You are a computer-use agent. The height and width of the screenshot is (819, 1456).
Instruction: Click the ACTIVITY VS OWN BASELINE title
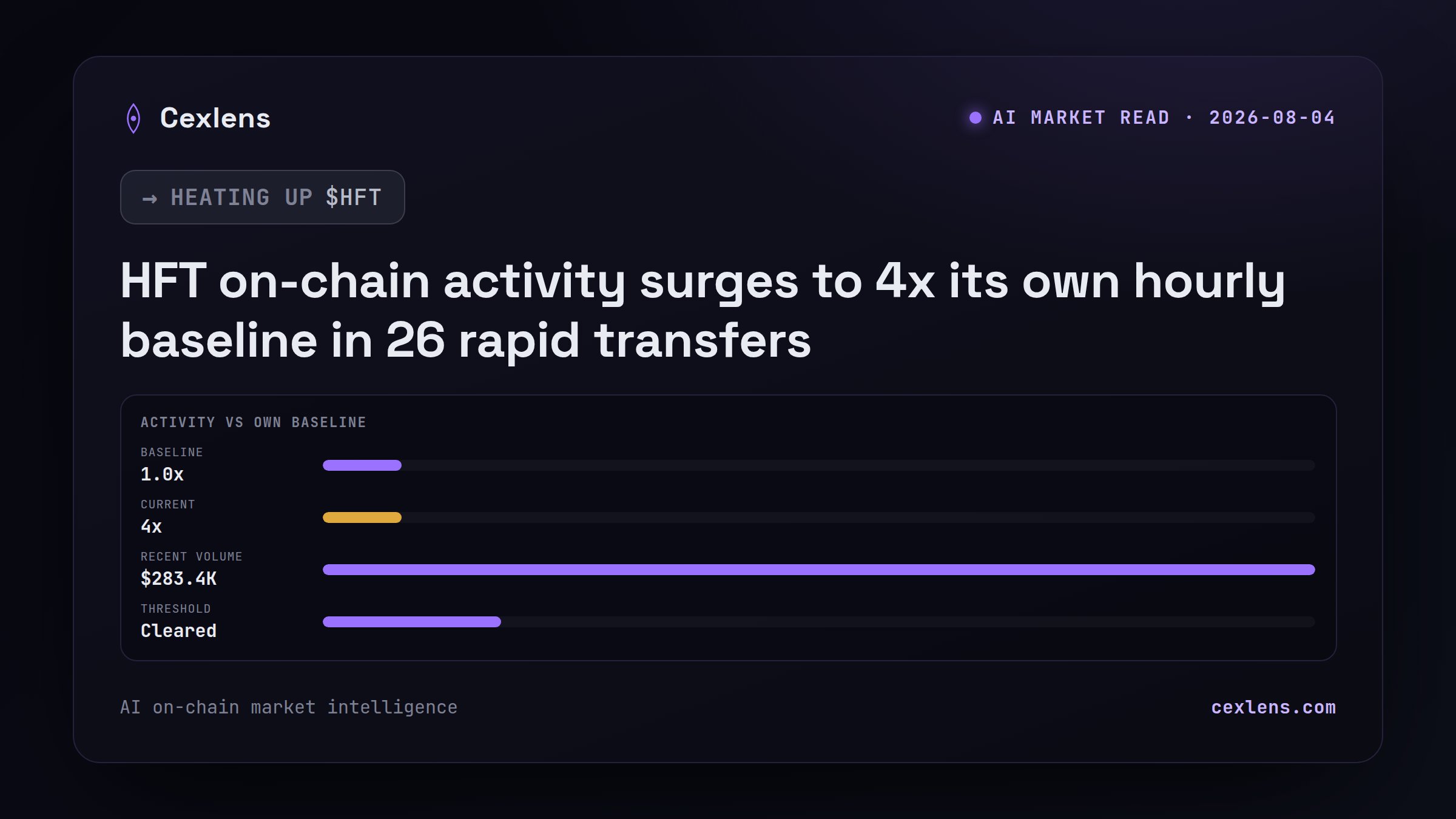[x=254, y=422]
